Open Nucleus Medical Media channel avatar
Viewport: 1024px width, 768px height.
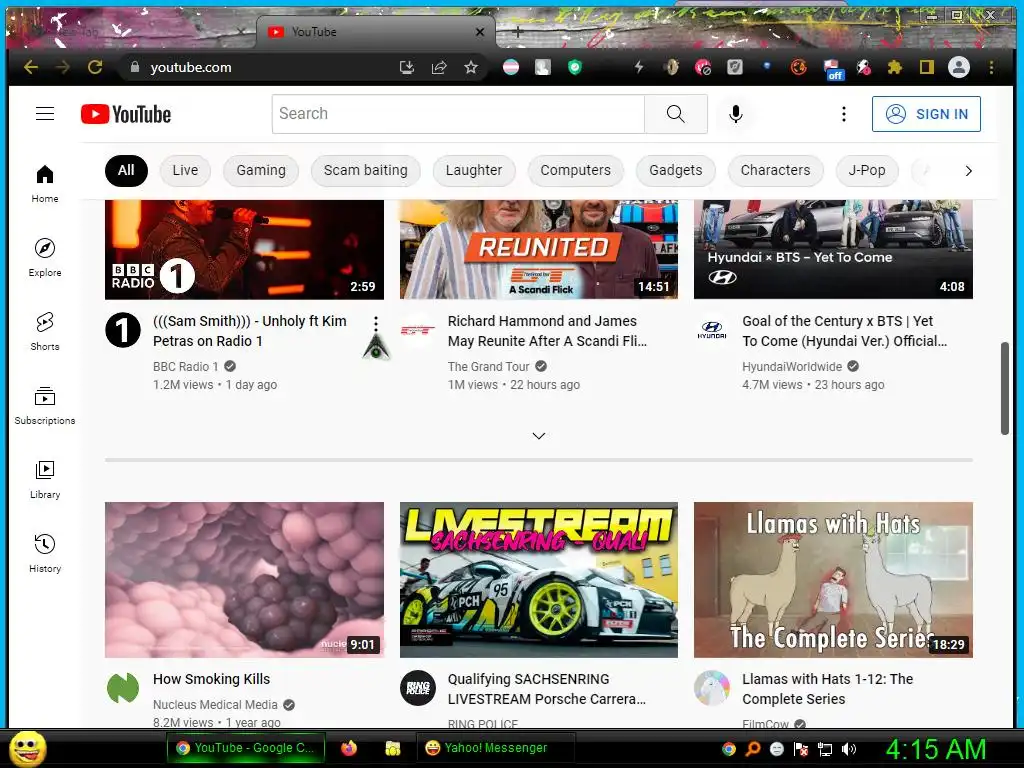pyautogui.click(x=123, y=688)
